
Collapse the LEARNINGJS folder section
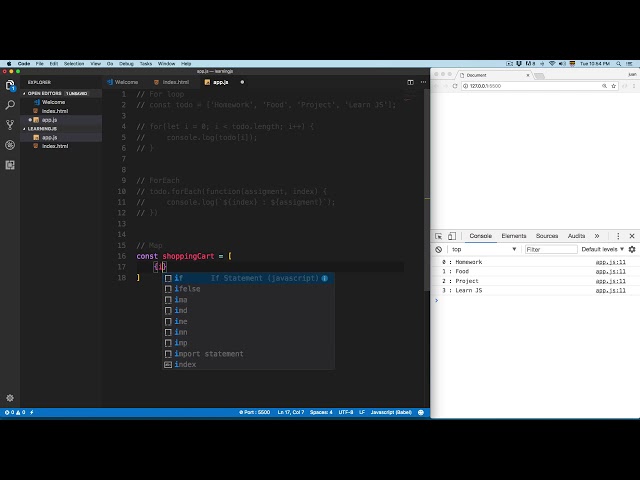pos(40,129)
